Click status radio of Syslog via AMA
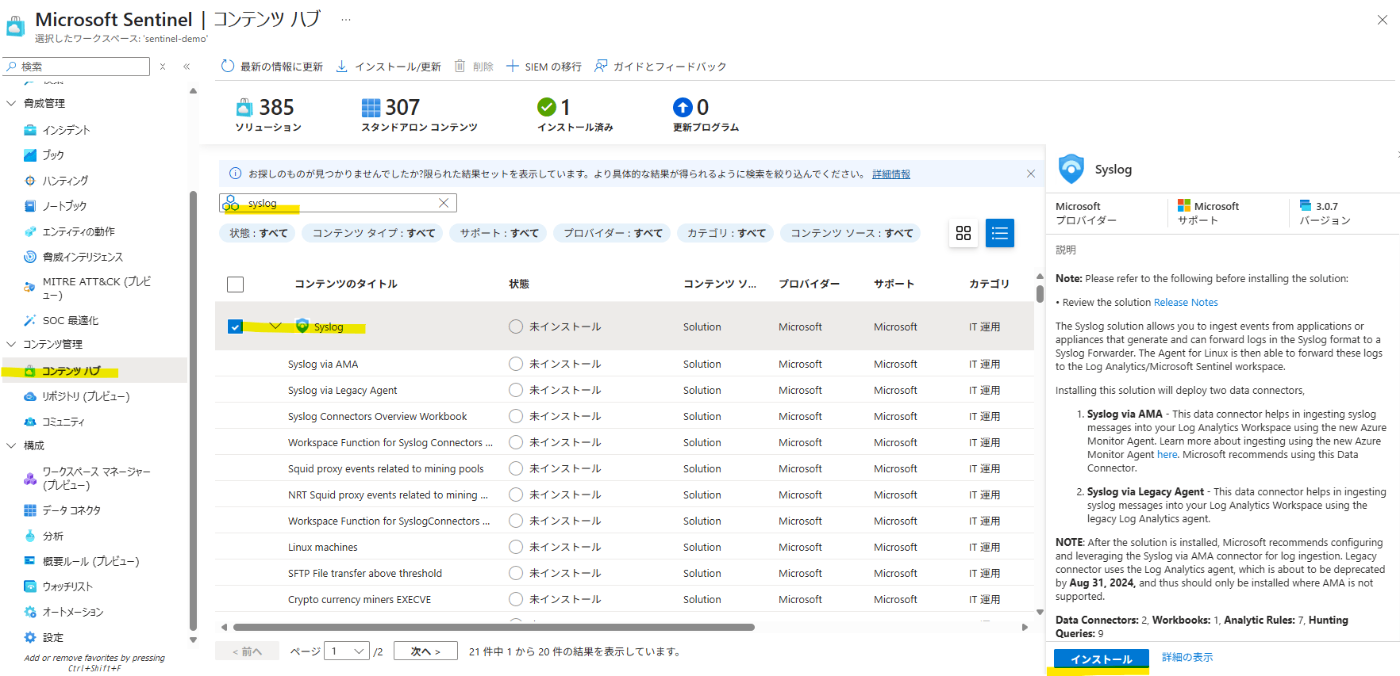The height and width of the screenshot is (676, 1400). click(x=516, y=364)
